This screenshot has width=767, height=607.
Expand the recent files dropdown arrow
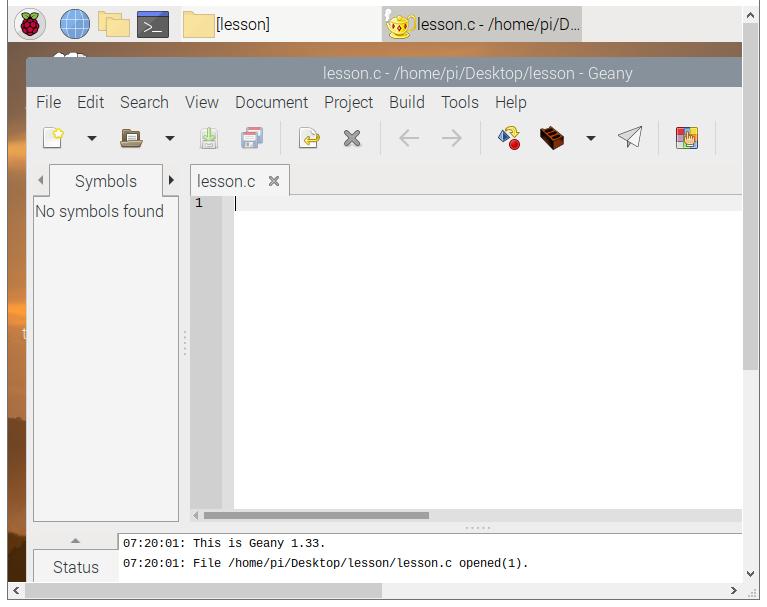(x=170, y=138)
